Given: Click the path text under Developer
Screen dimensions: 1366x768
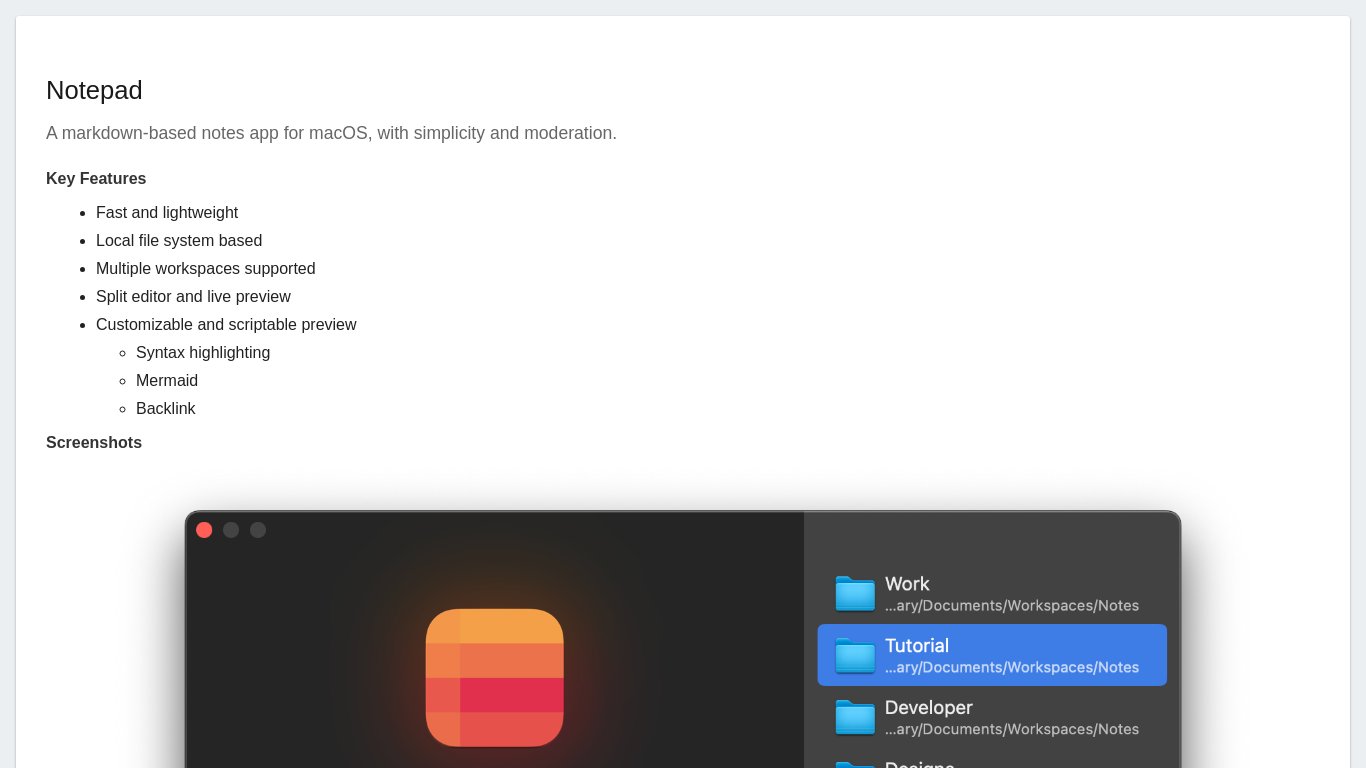Looking at the screenshot, I should [x=1012, y=730].
